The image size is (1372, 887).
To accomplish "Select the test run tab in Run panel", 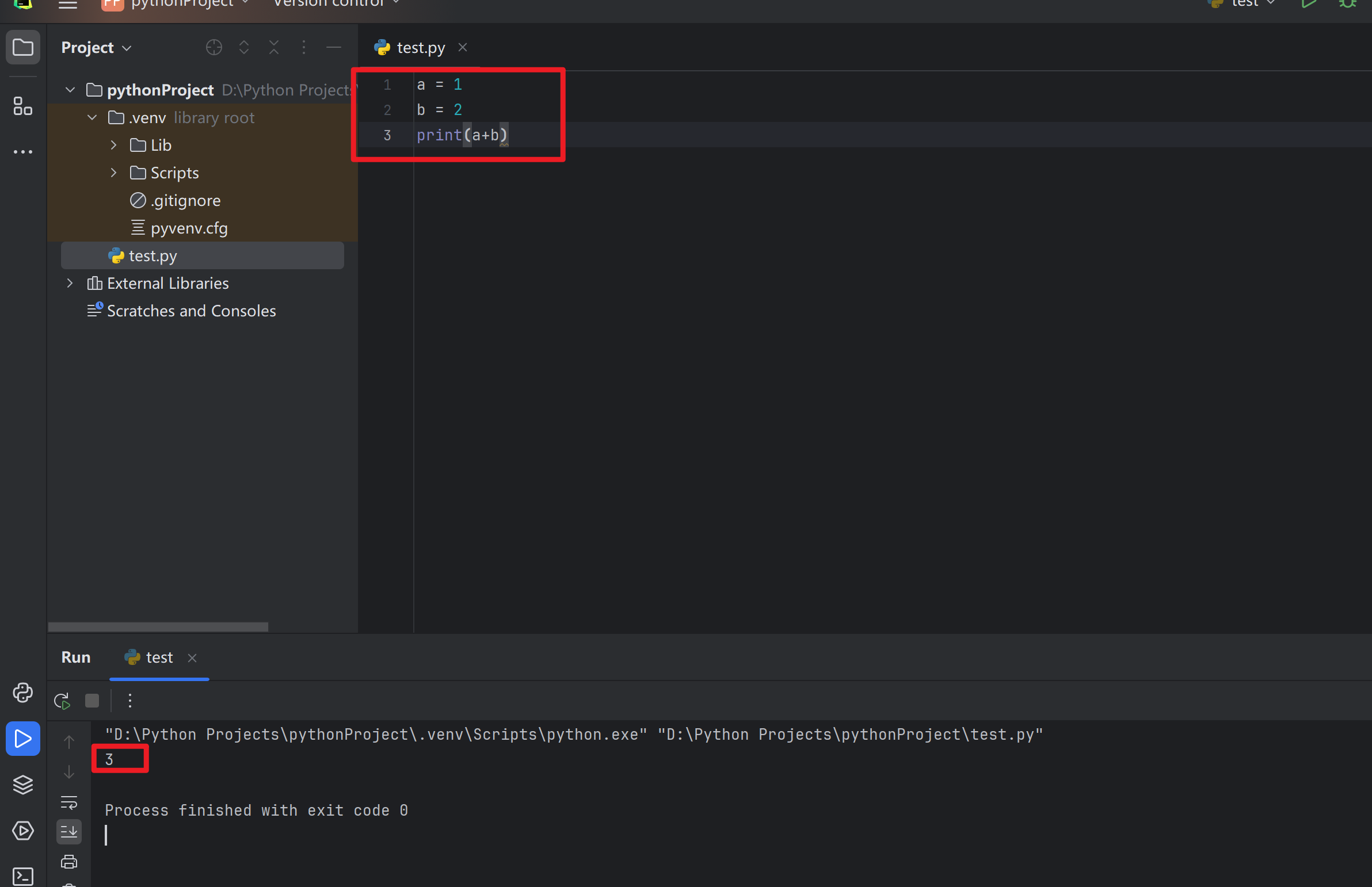I will coord(157,657).
